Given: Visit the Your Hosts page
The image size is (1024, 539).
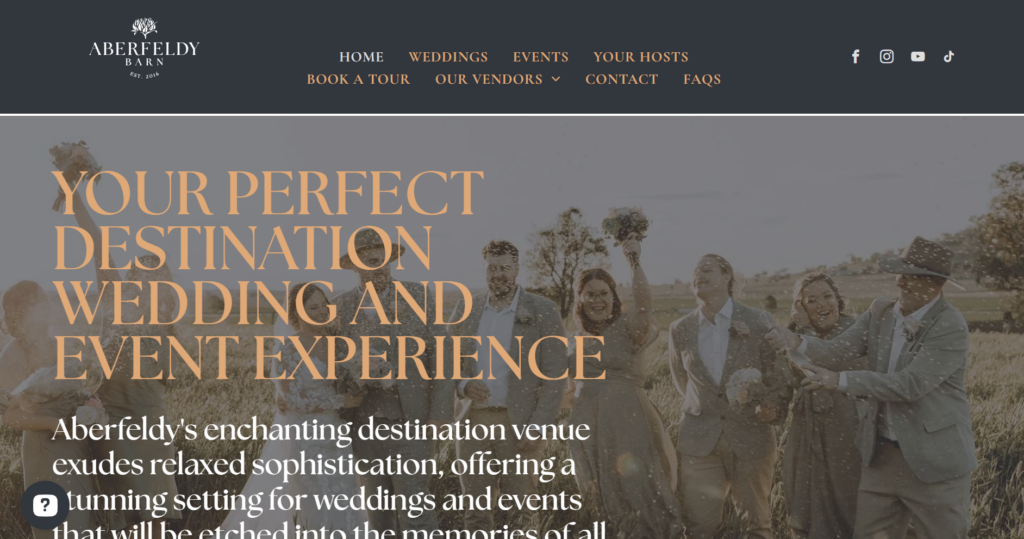Looking at the screenshot, I should pos(641,57).
